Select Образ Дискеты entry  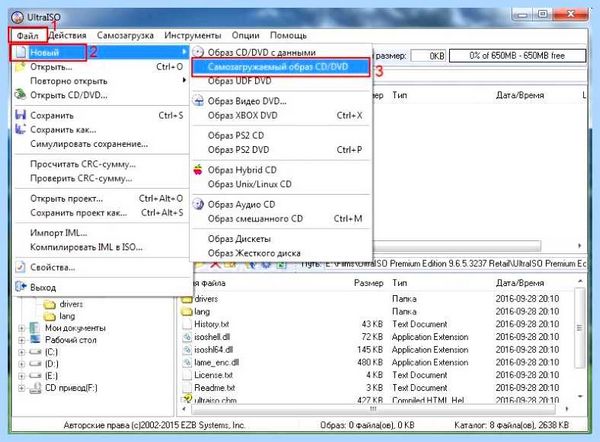281,239
